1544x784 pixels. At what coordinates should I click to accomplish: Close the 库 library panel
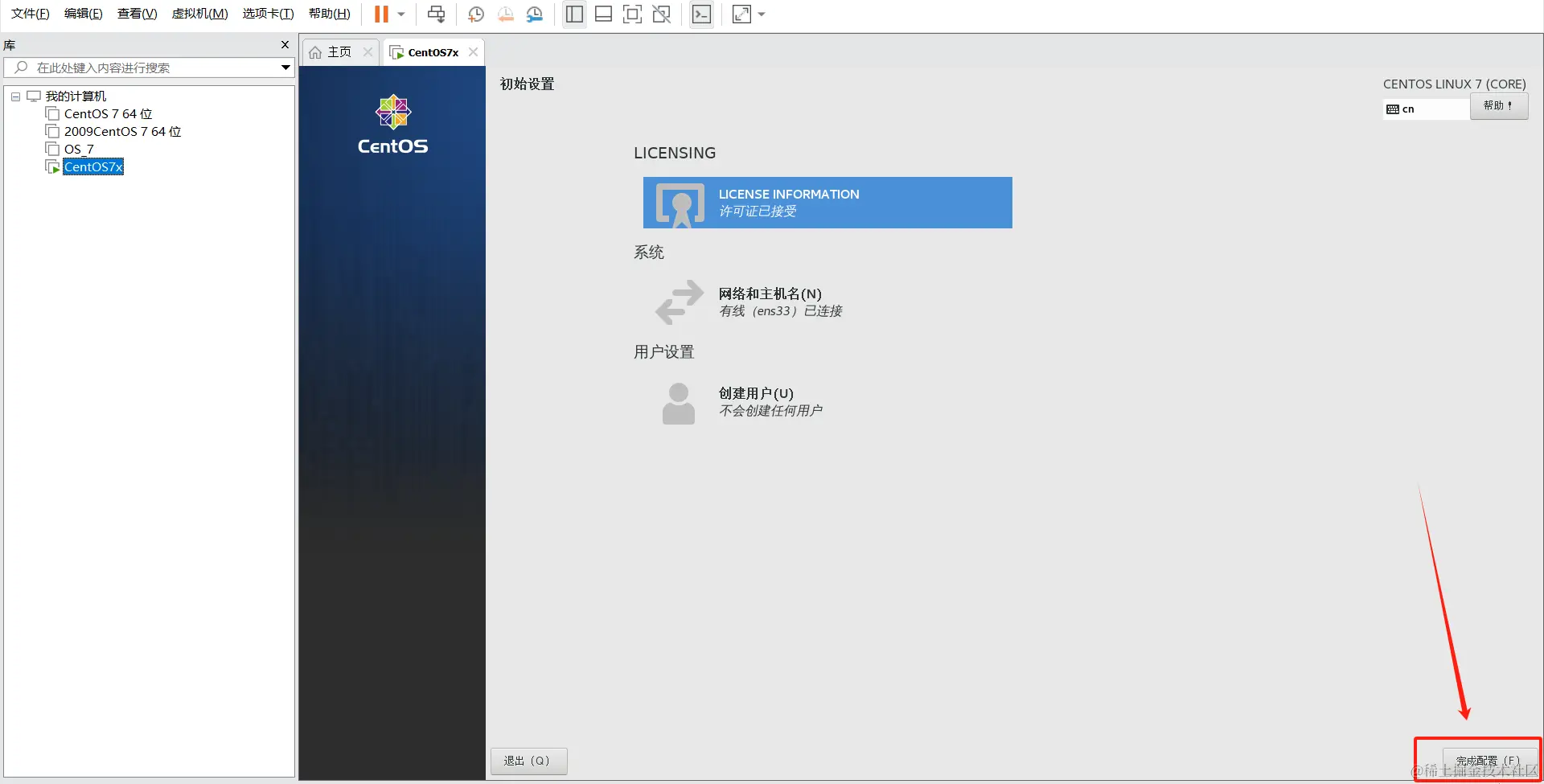[x=285, y=45]
